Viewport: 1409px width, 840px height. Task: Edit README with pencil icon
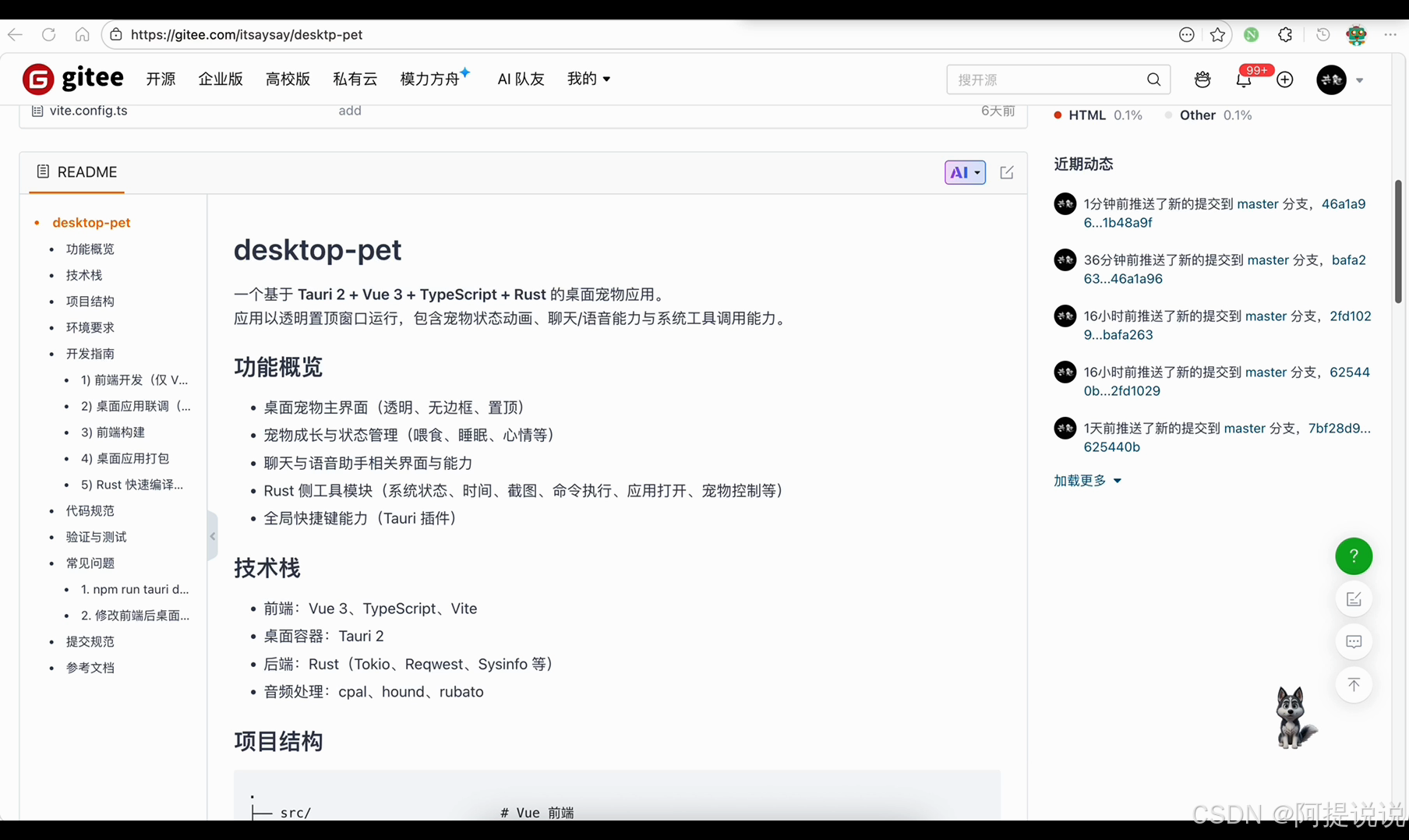1007,172
